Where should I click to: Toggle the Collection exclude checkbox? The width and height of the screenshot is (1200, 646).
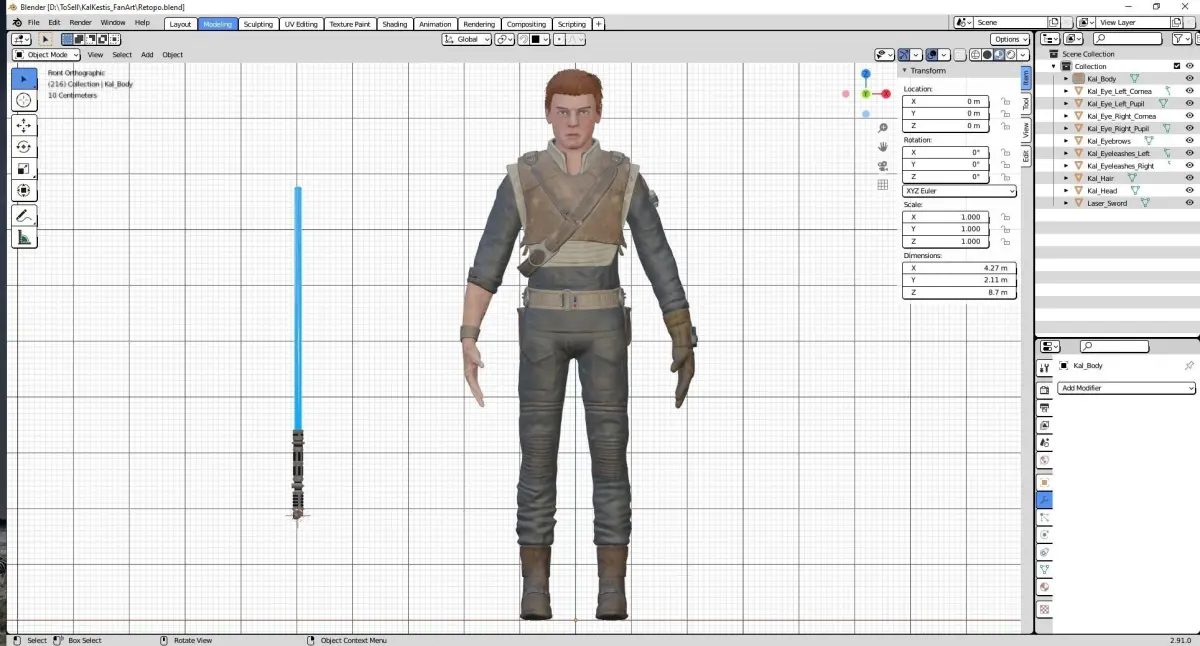[1177, 66]
